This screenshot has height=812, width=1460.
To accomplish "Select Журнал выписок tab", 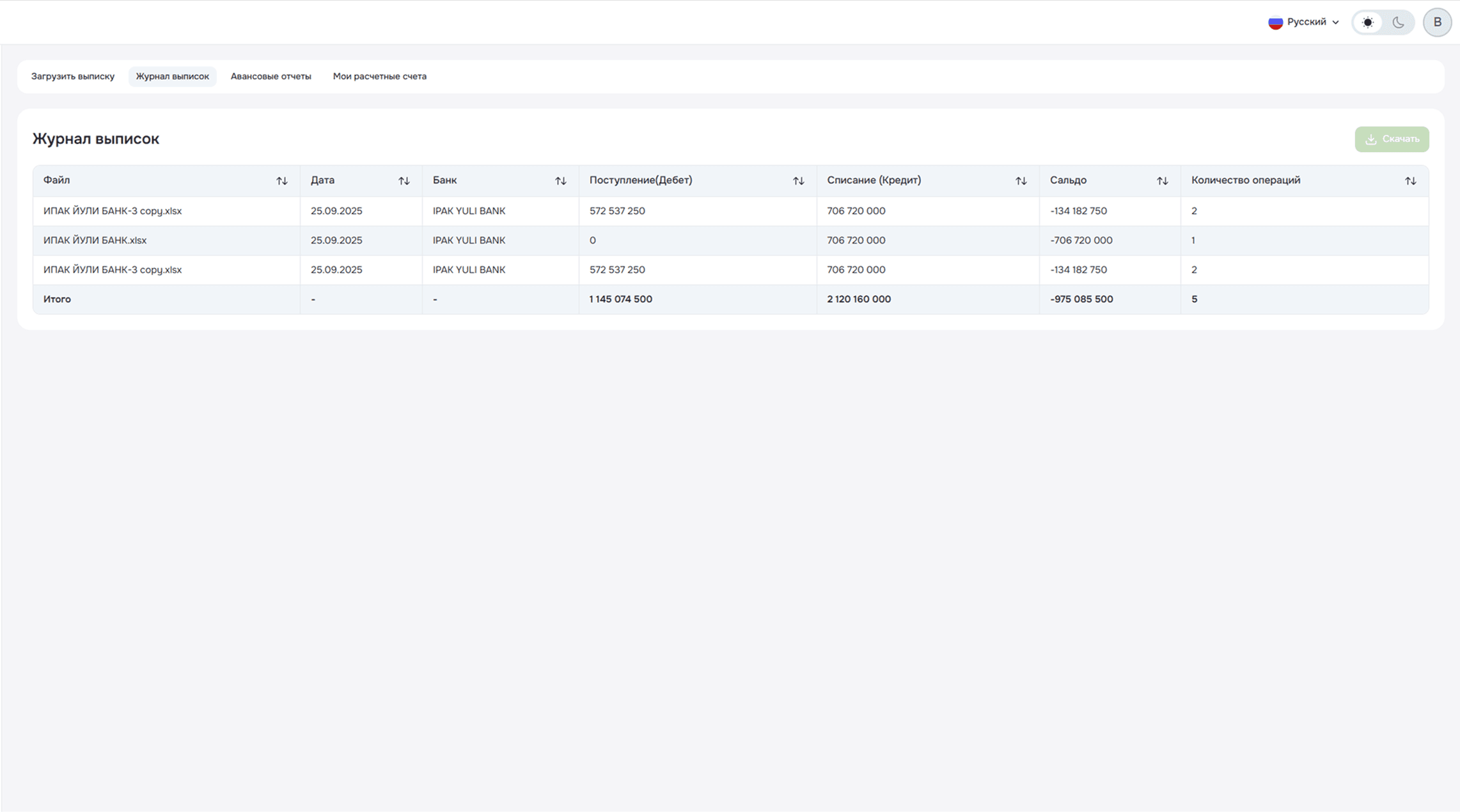I will [172, 76].
